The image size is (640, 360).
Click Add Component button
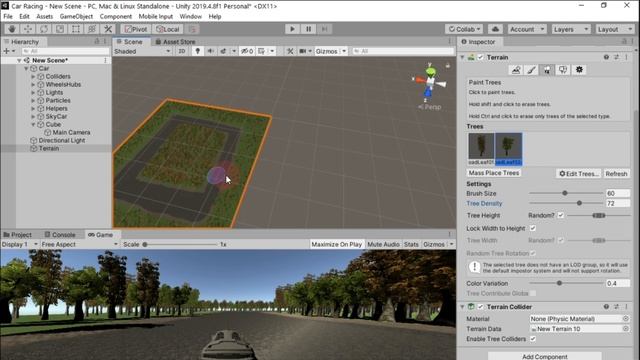coord(545,356)
